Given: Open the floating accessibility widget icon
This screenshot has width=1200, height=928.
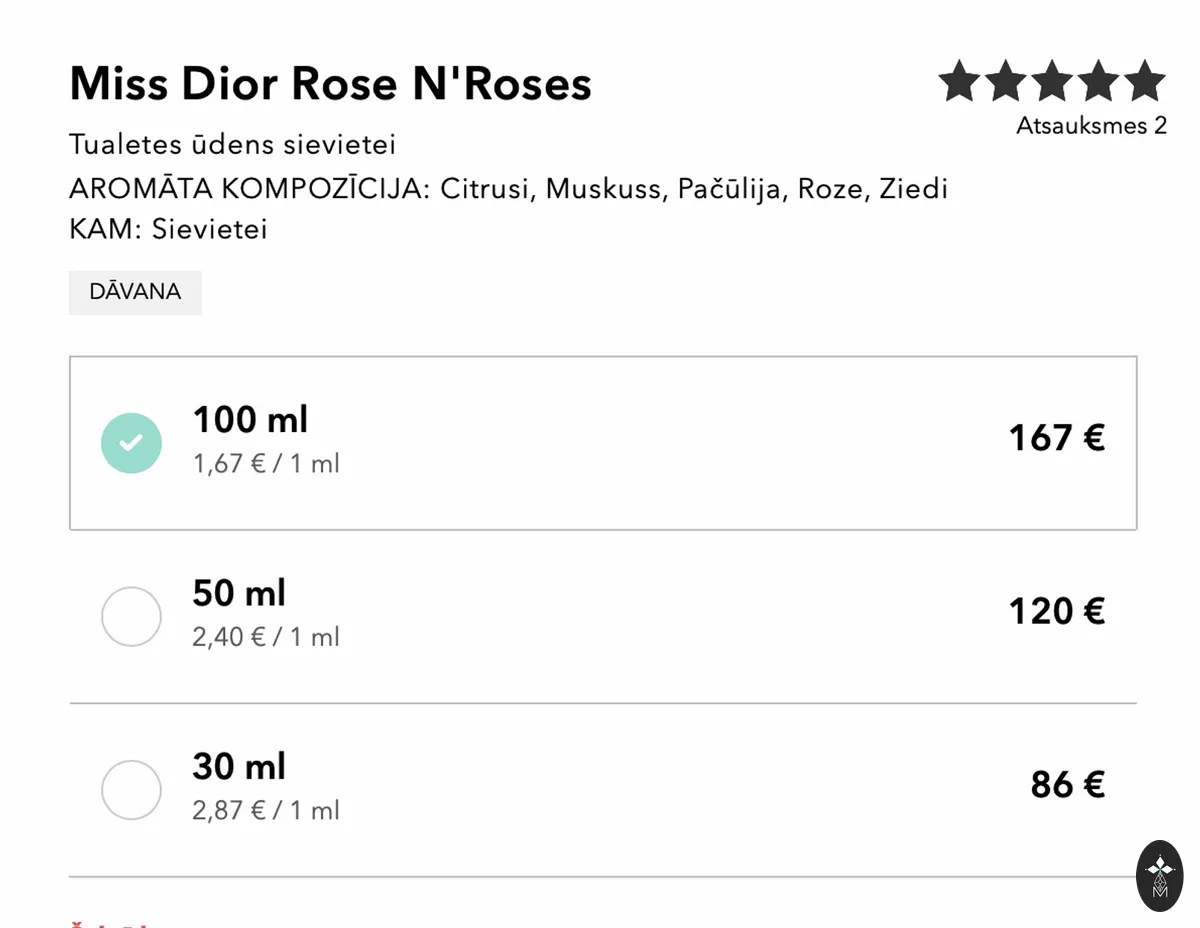Looking at the screenshot, I should 1160,875.
